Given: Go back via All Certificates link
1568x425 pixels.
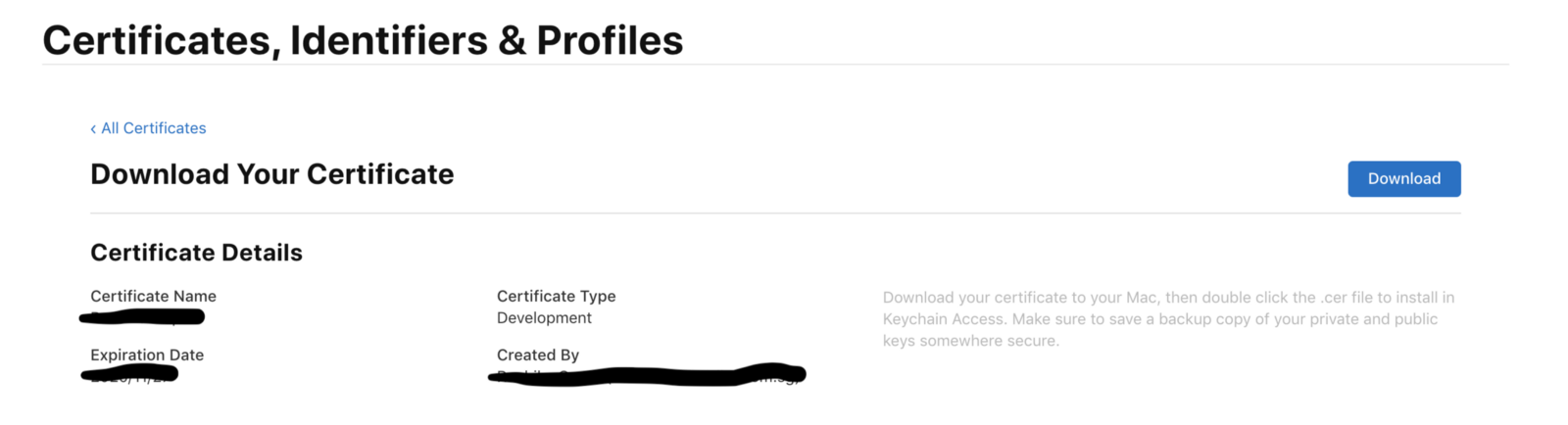Looking at the screenshot, I should click(x=154, y=128).
